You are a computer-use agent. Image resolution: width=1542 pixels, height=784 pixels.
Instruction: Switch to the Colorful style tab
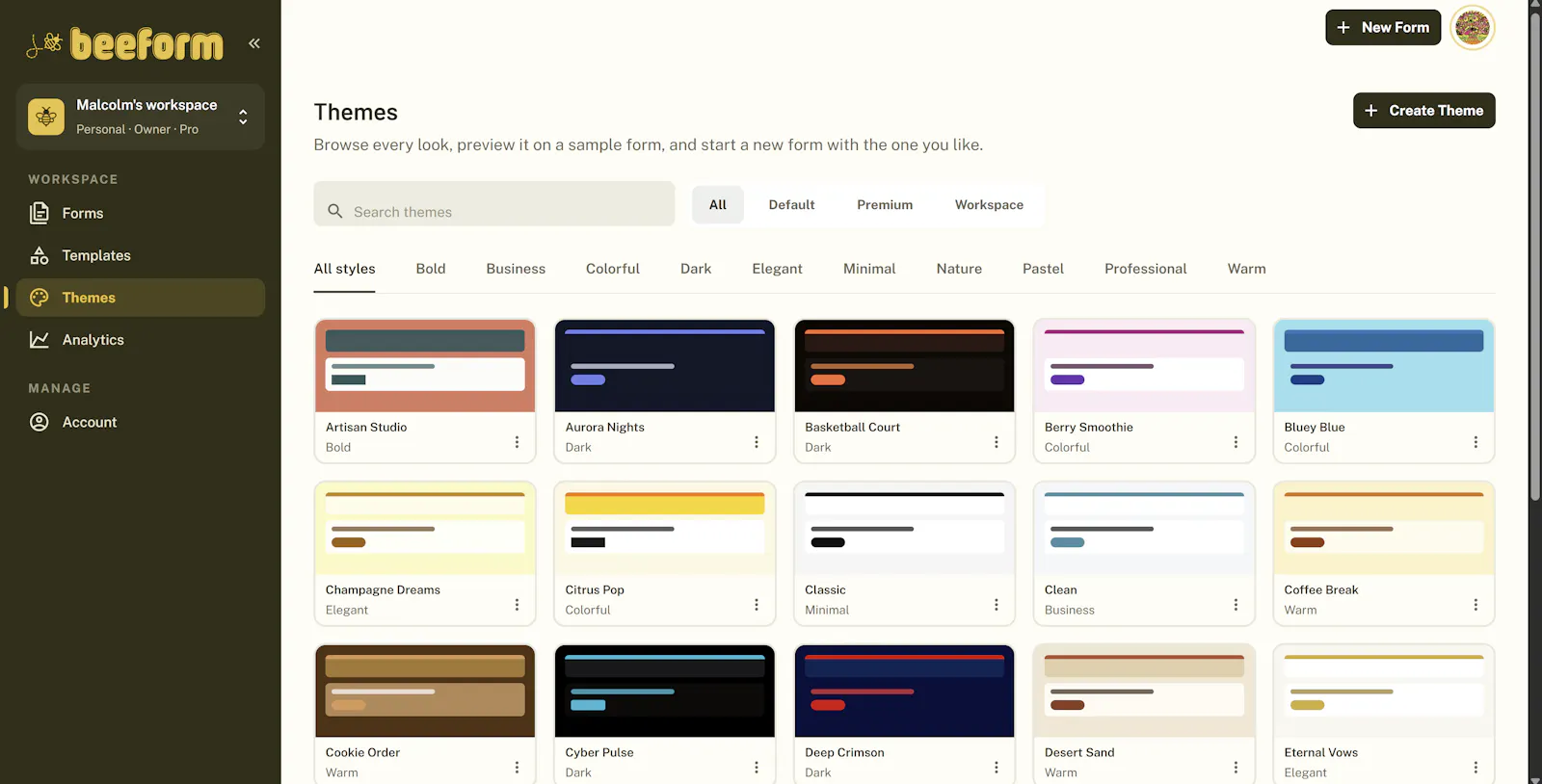tap(613, 269)
